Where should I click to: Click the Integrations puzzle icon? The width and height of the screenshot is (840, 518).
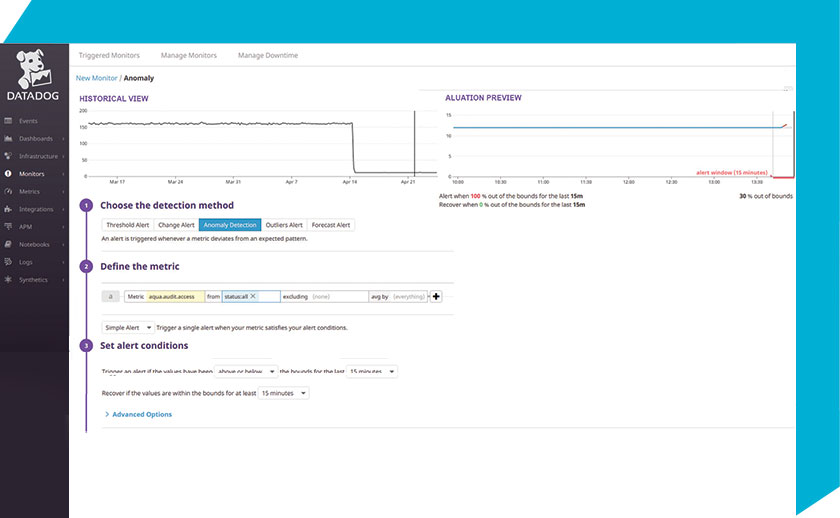click(x=8, y=209)
